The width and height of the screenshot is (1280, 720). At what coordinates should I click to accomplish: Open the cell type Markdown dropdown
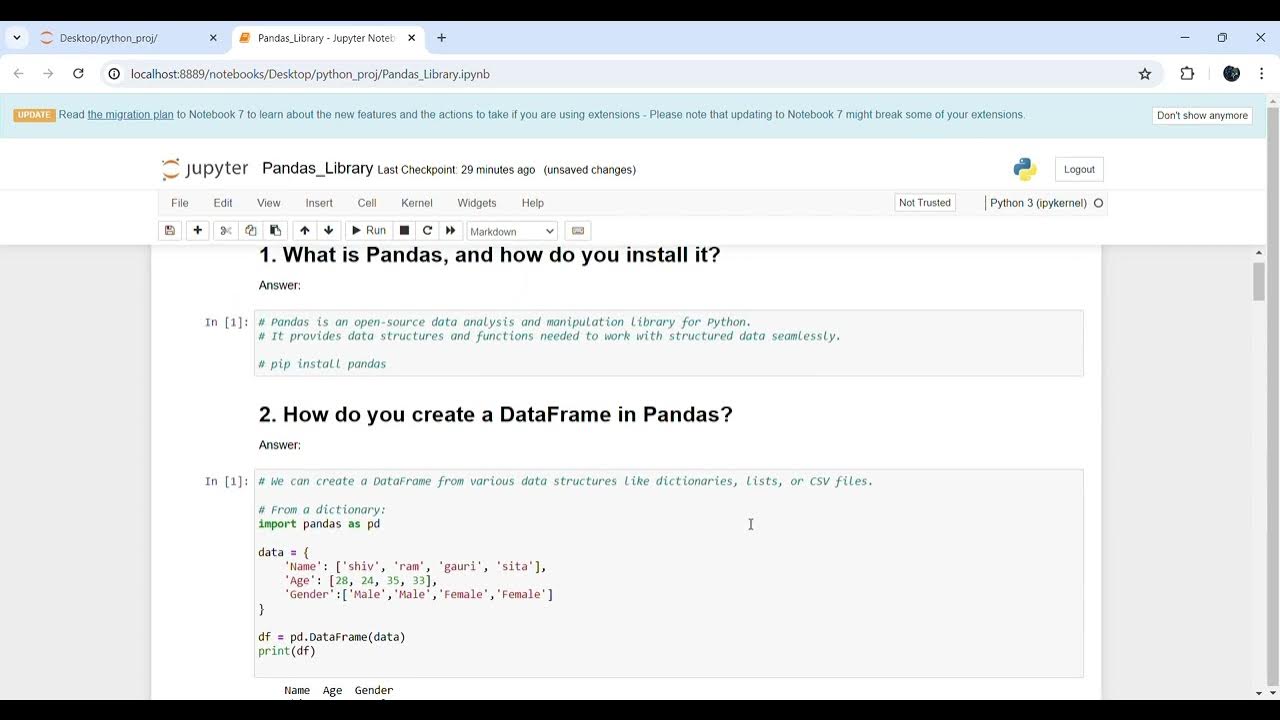(x=512, y=231)
